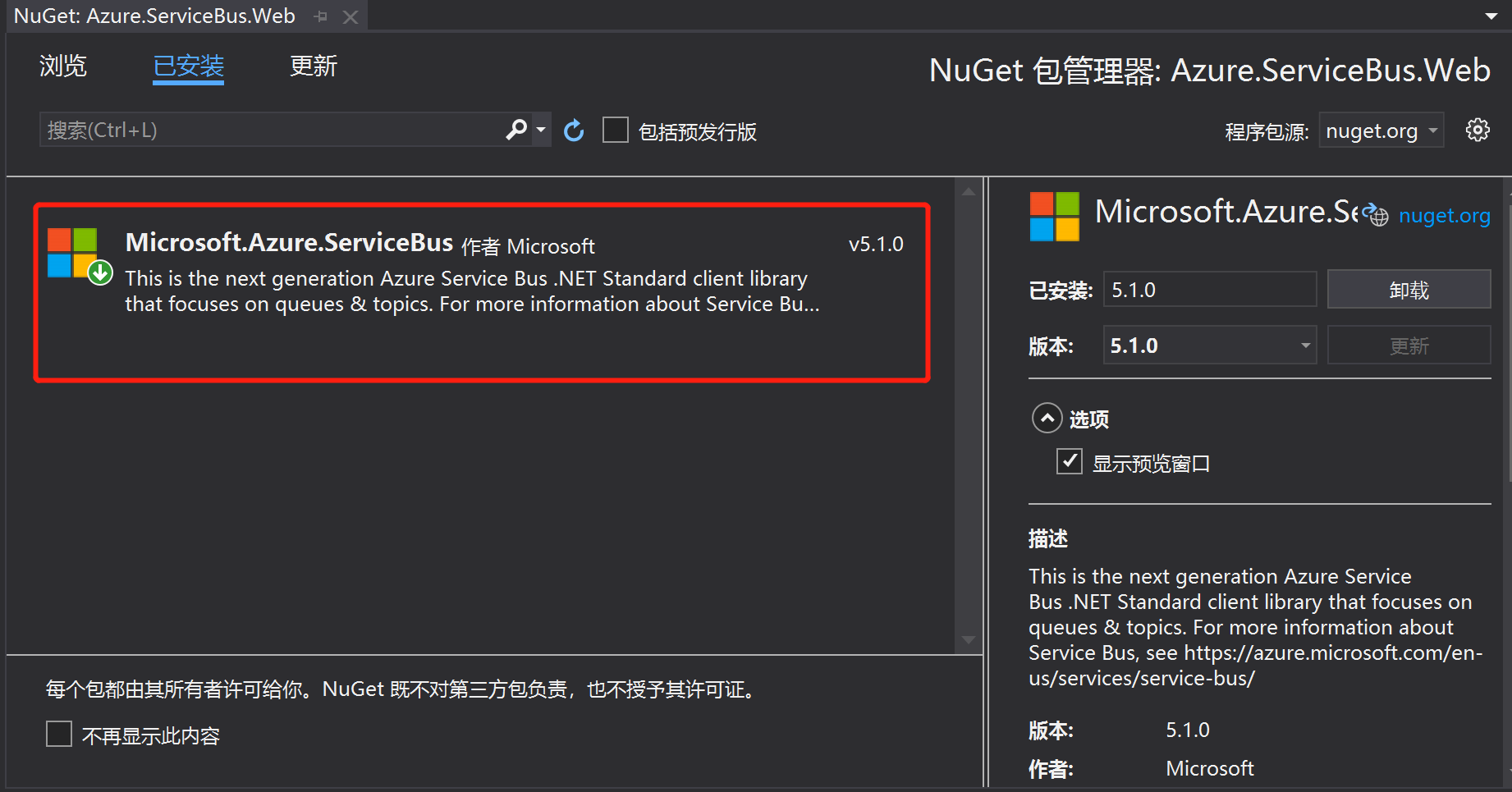
Task: Open 程序包源 nuget.org dropdown
Action: click(1381, 130)
